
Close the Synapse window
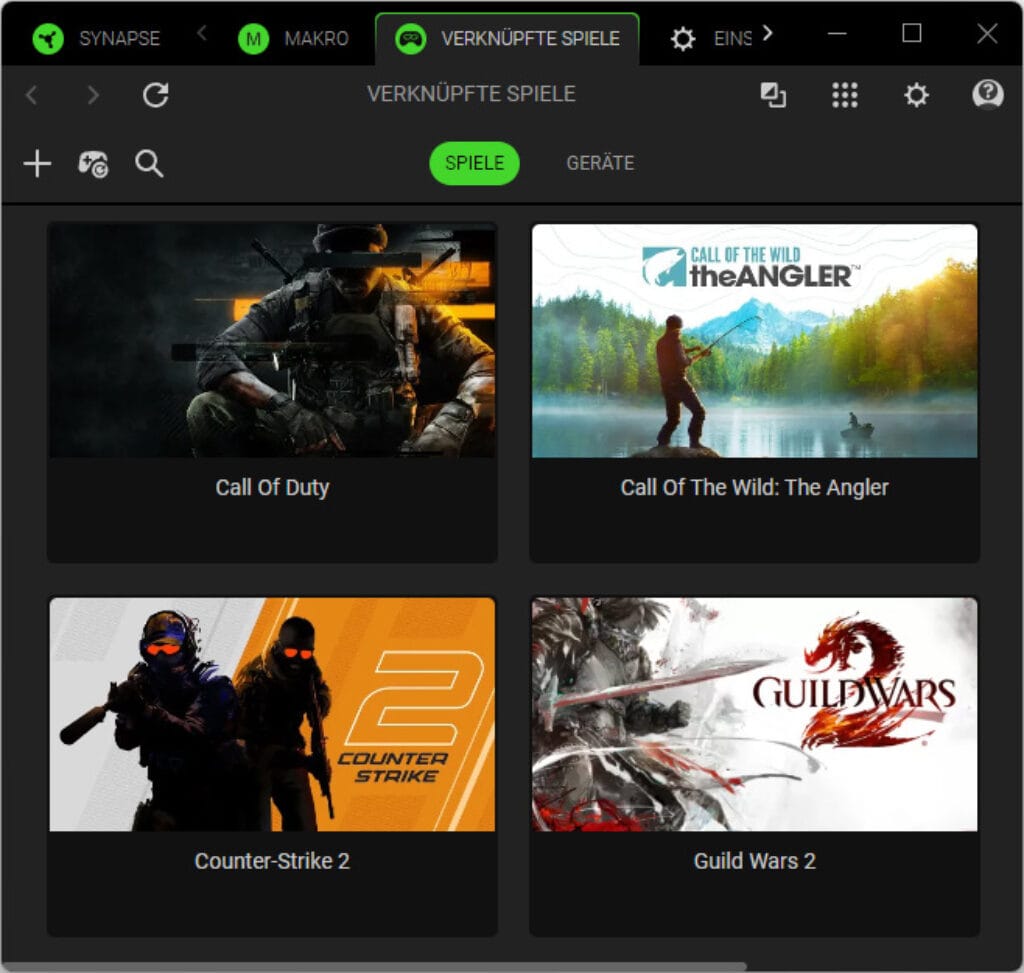pos(987,33)
